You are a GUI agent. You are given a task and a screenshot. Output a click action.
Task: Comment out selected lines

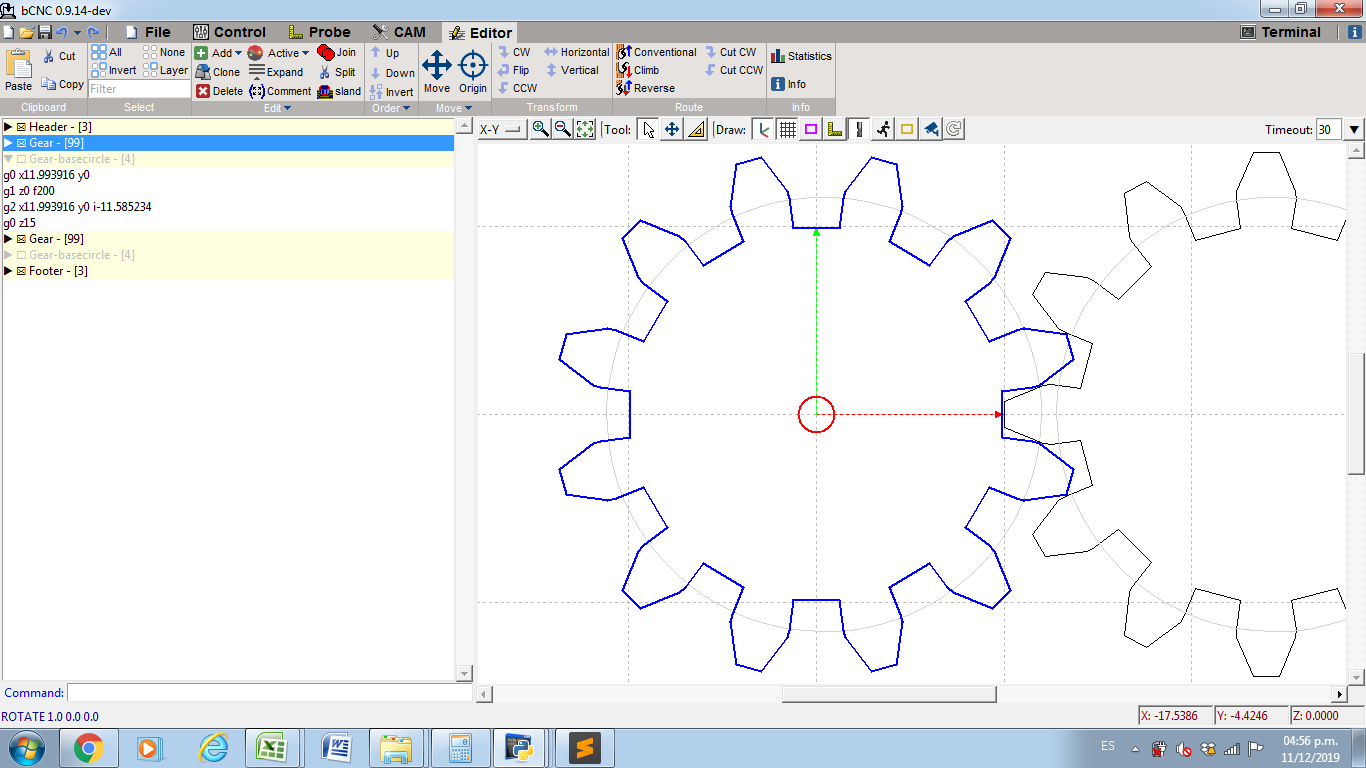click(280, 91)
